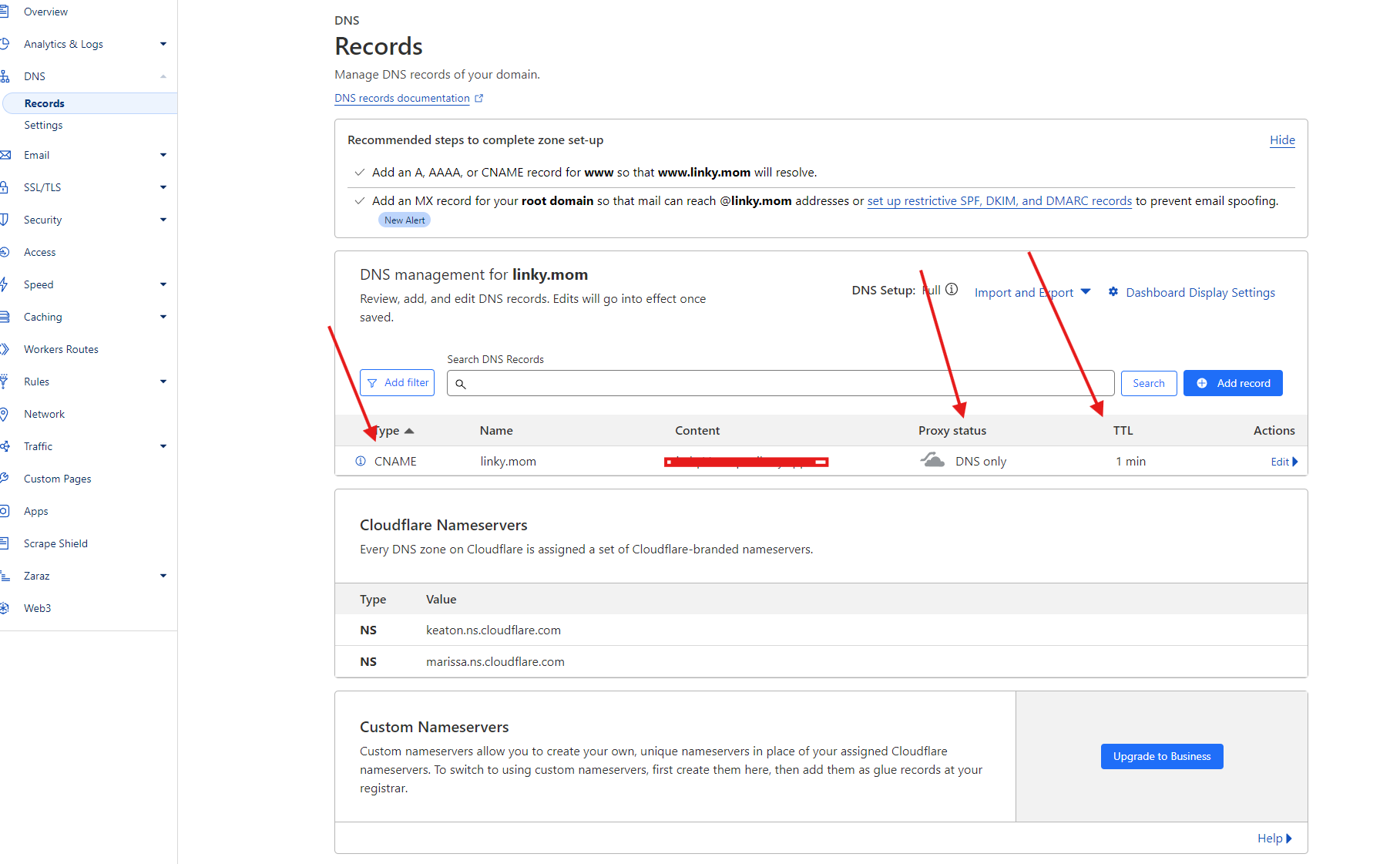The image size is (1400, 864).
Task: Click the filter funnel icon in Add filter
Action: point(373,383)
